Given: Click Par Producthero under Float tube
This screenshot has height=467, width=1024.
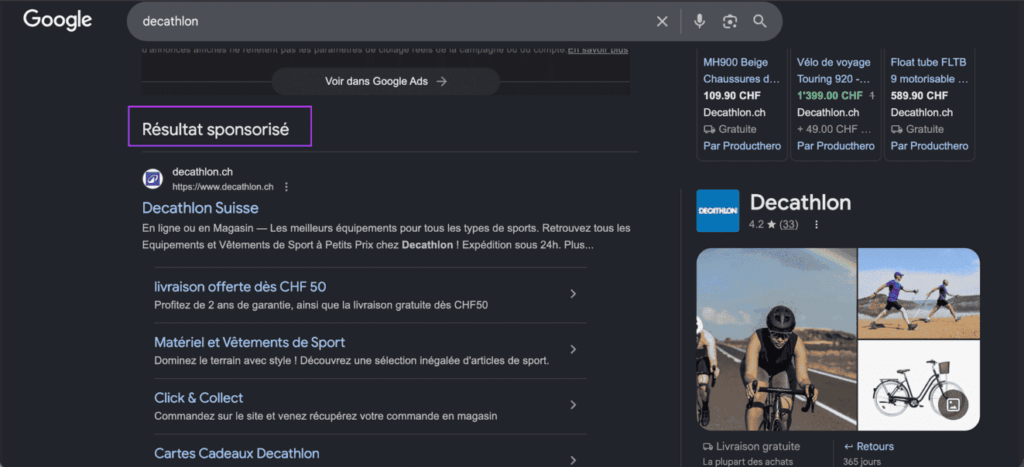Looking at the screenshot, I should coord(929,146).
